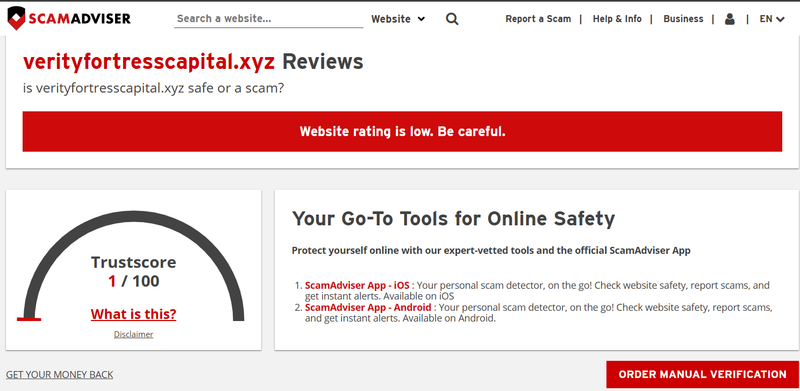Image resolution: width=800 pixels, height=391 pixels.
Task: Follow ScamAdviser App - Android link
Action: [368, 307]
